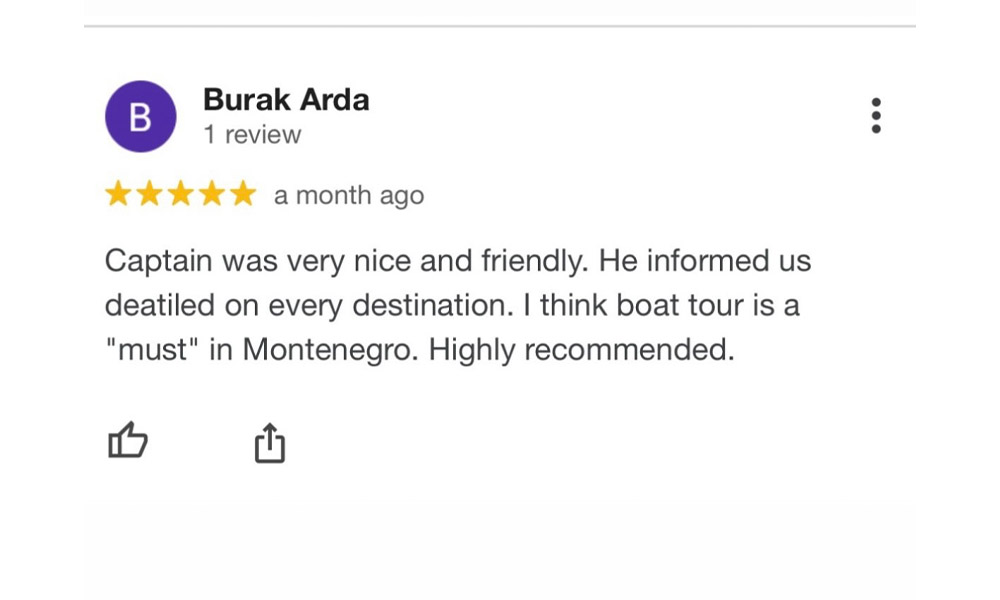Open the three-dot more options menu

[876, 116]
